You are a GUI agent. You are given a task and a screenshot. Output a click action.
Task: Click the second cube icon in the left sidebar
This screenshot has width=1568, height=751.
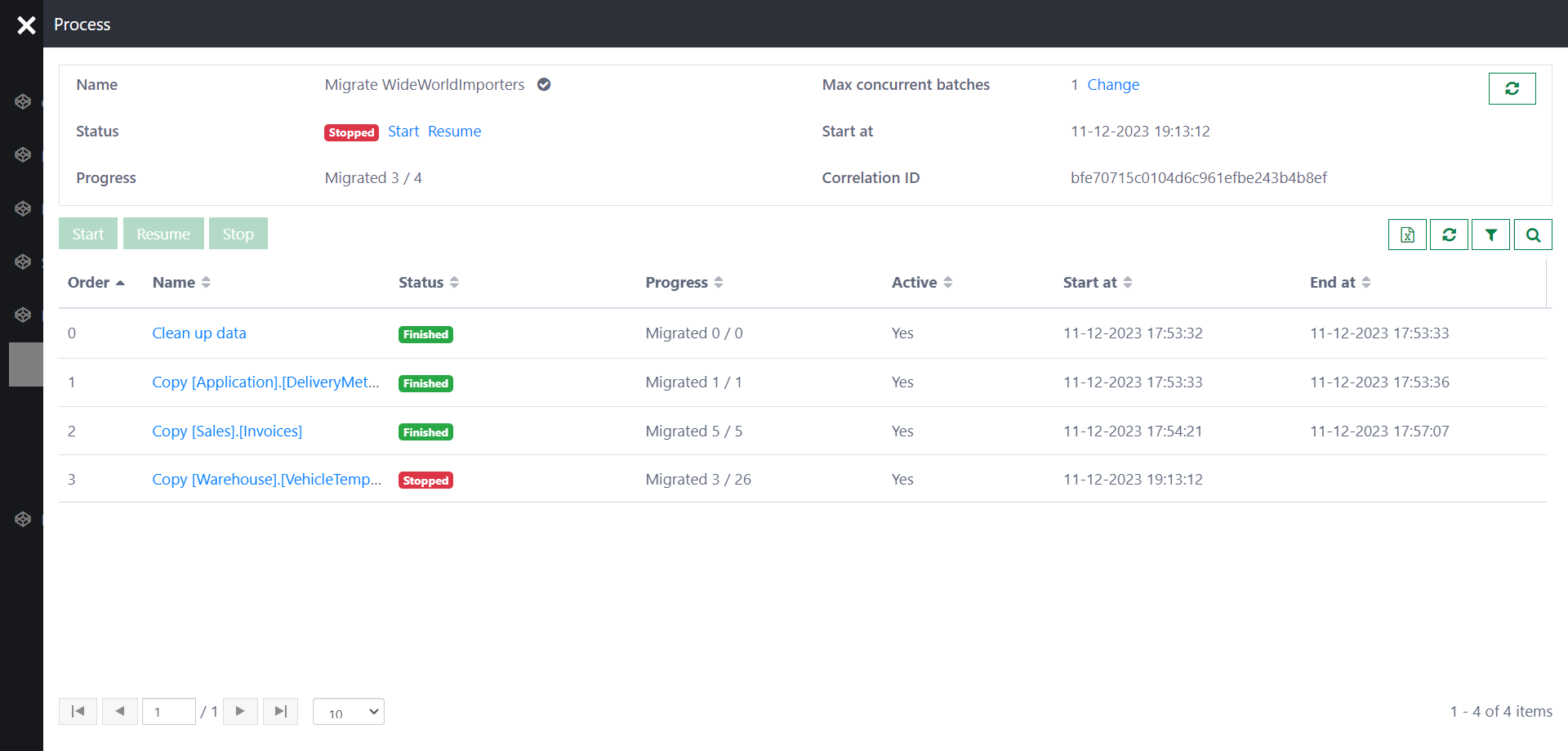23,154
